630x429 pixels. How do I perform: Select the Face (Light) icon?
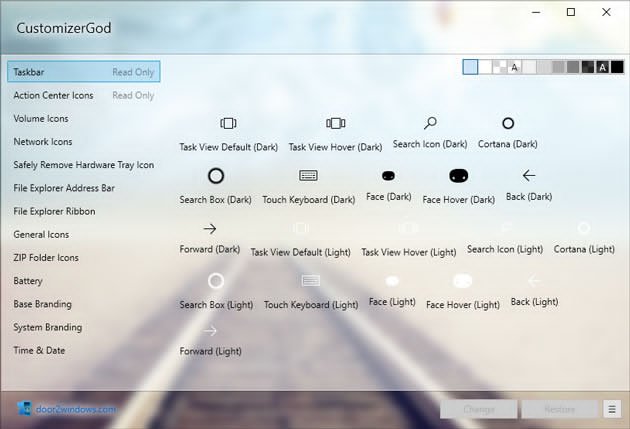coord(392,281)
